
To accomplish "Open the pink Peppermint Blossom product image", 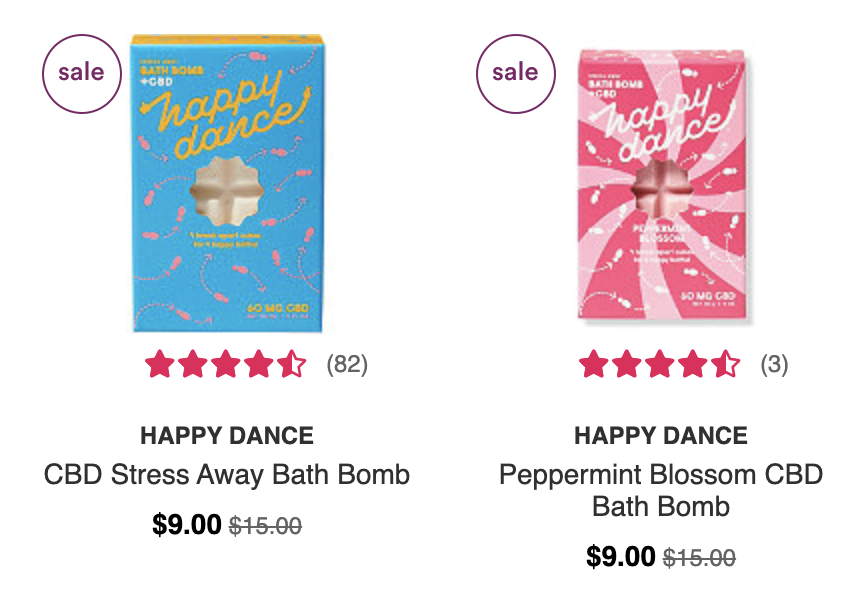I will coord(663,185).
